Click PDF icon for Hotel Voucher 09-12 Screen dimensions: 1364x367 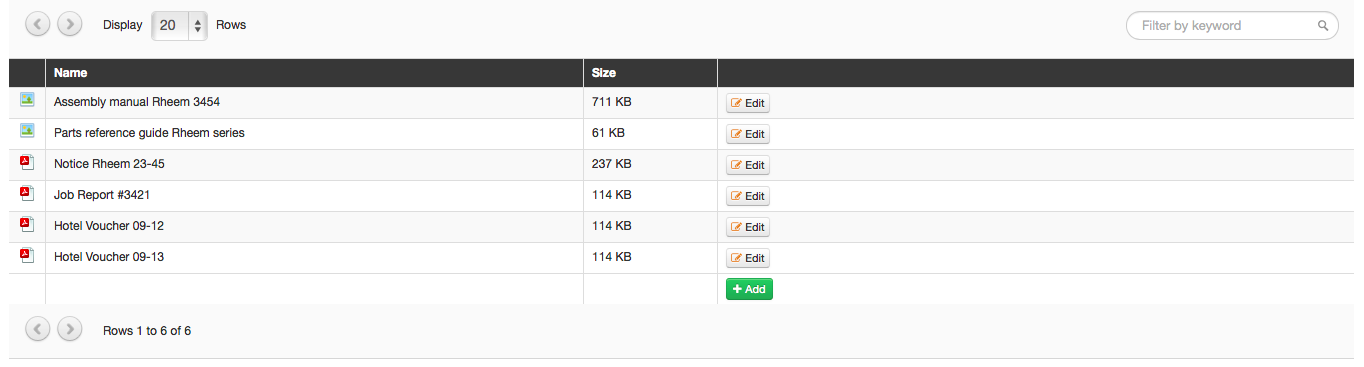(x=27, y=224)
